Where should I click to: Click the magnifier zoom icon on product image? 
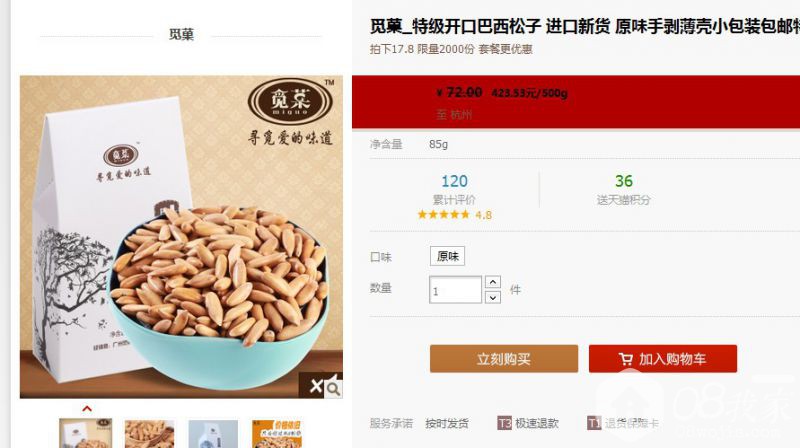[x=334, y=389]
